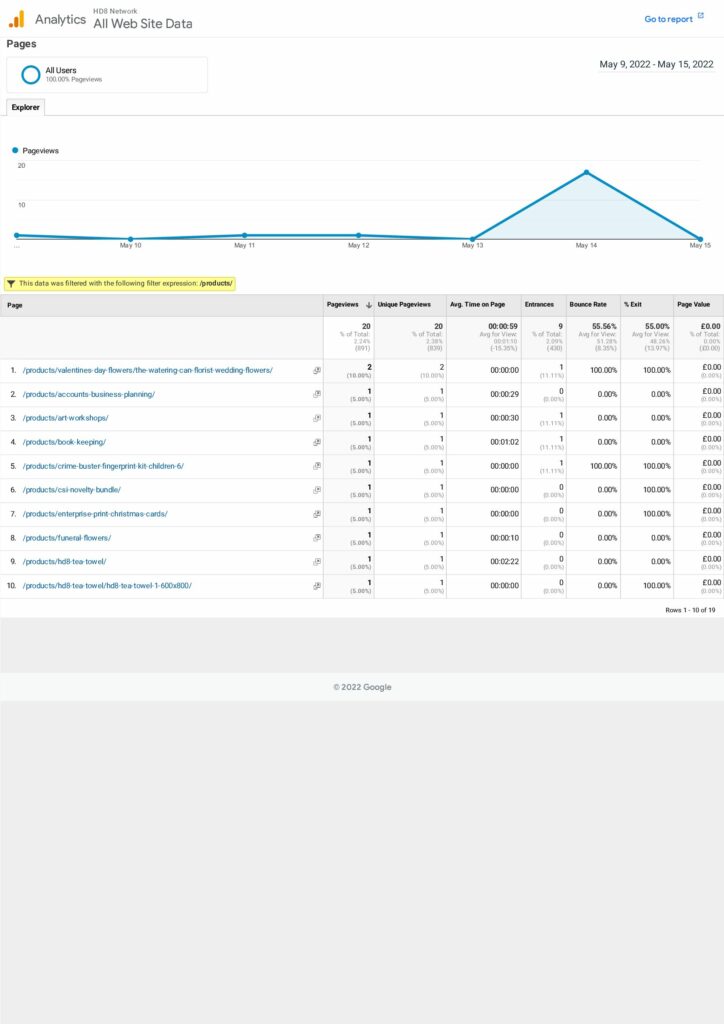Open the date range May 9 - May 15
Image resolution: width=724 pixels, height=1024 pixels.
coord(656,65)
